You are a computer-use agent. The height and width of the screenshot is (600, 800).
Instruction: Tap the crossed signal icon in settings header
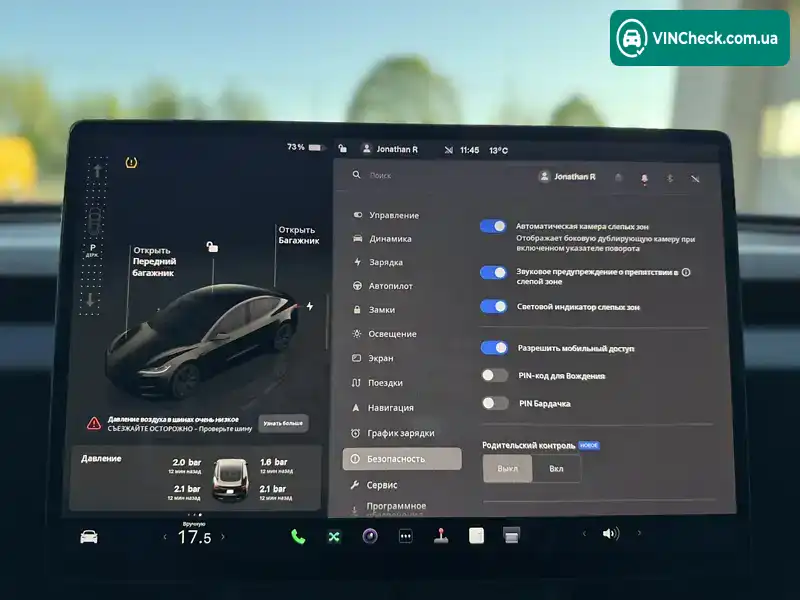[695, 179]
